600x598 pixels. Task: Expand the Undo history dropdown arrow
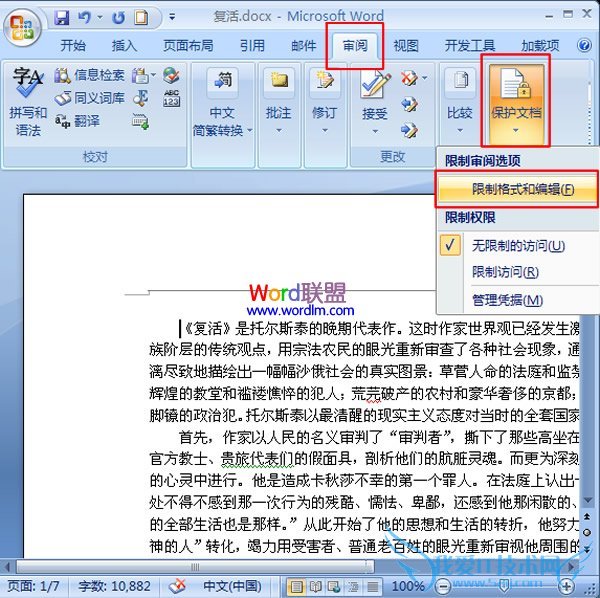point(100,17)
